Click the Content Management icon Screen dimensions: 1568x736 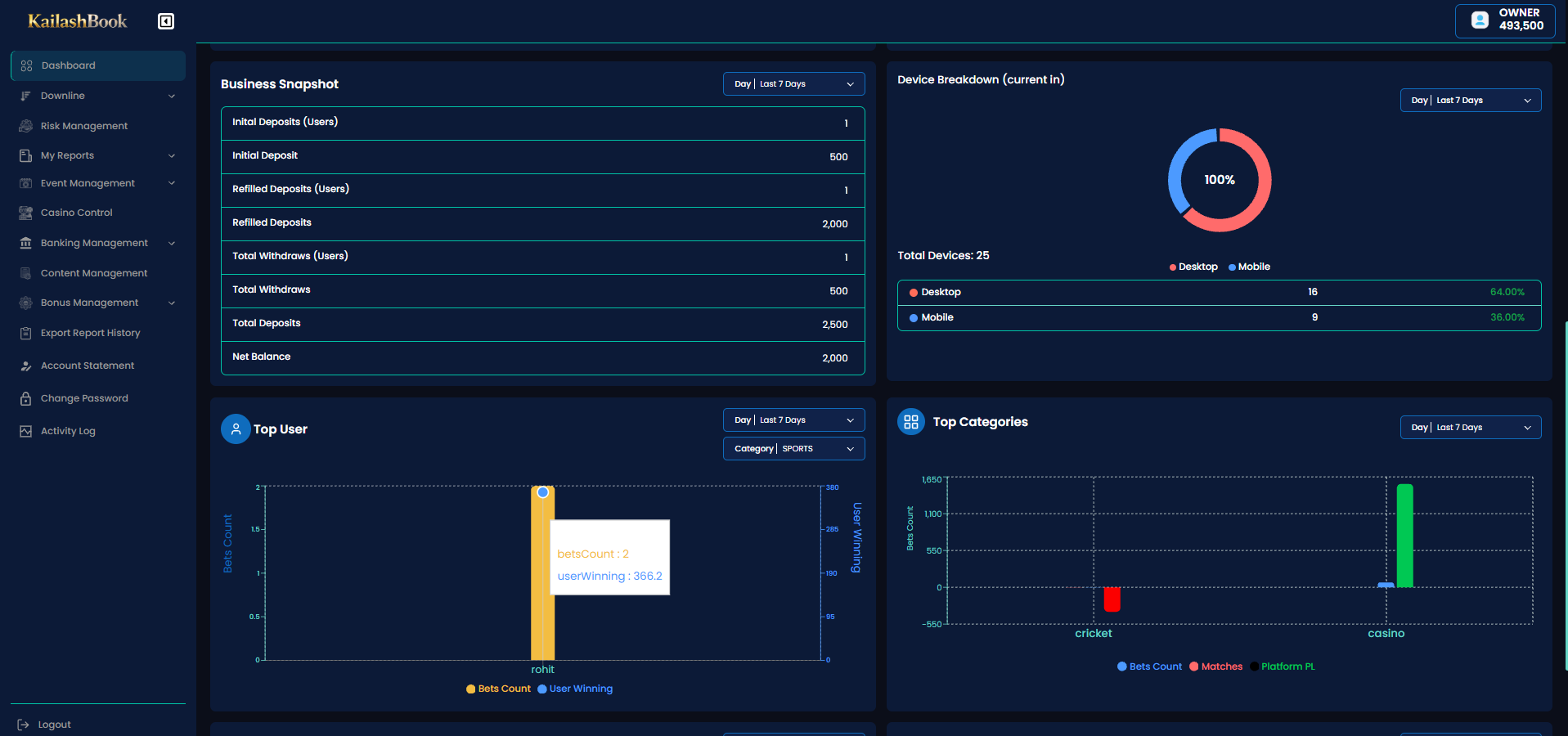point(25,273)
